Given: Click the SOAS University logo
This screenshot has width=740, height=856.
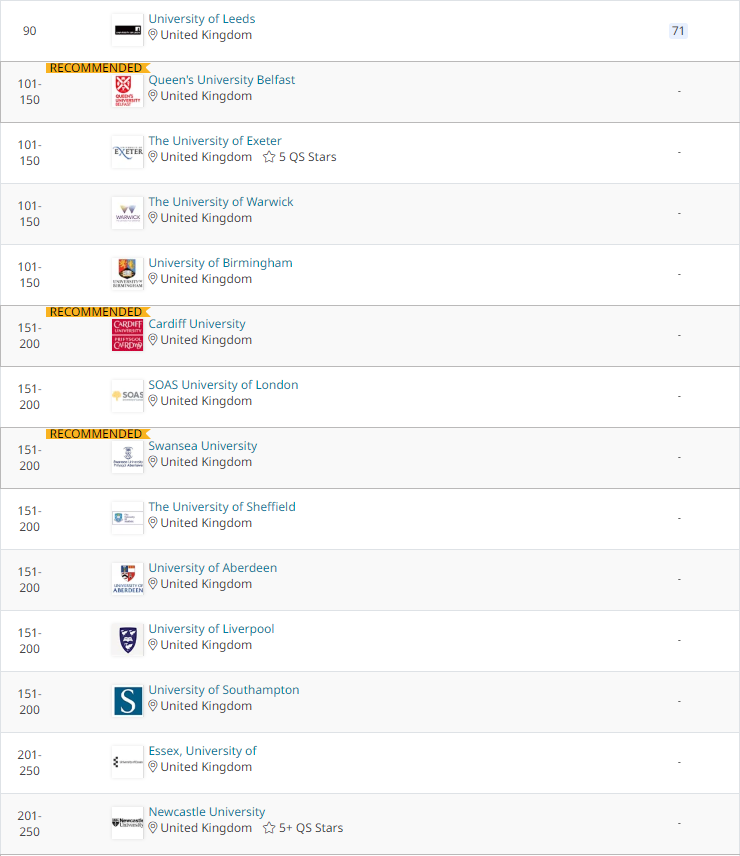Looking at the screenshot, I should pyautogui.click(x=127, y=396).
